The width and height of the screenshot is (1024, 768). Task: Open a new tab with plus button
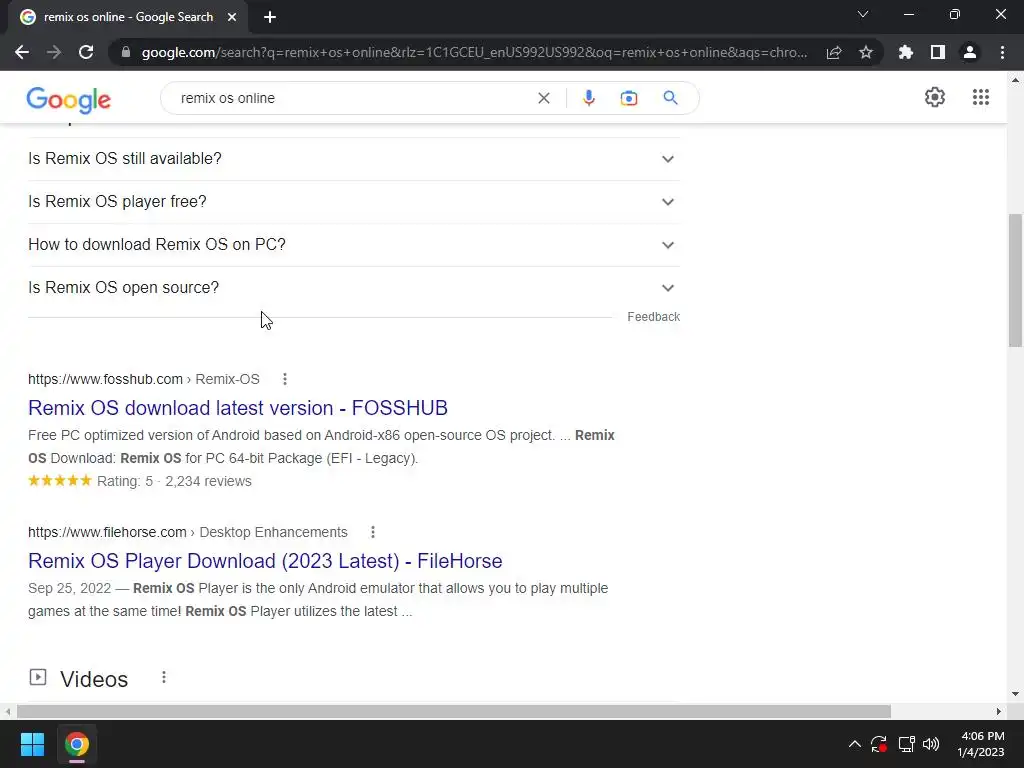pos(270,17)
